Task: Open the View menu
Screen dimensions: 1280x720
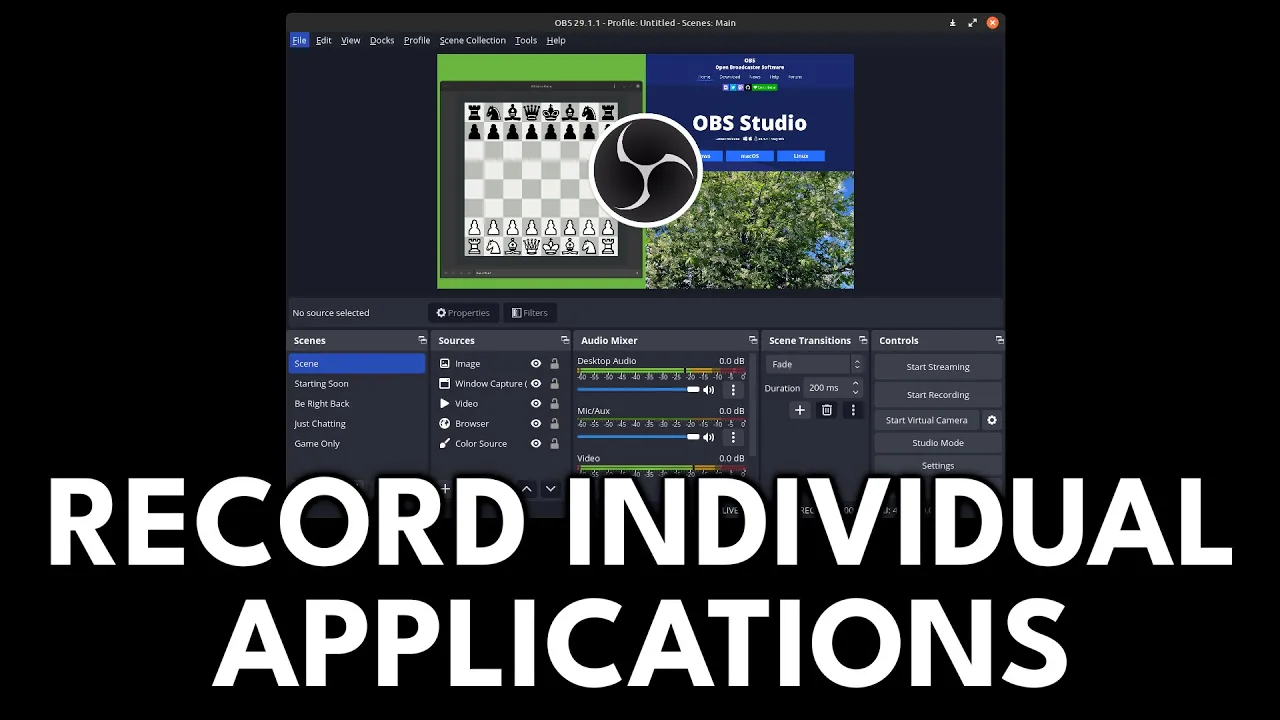Action: pos(351,41)
